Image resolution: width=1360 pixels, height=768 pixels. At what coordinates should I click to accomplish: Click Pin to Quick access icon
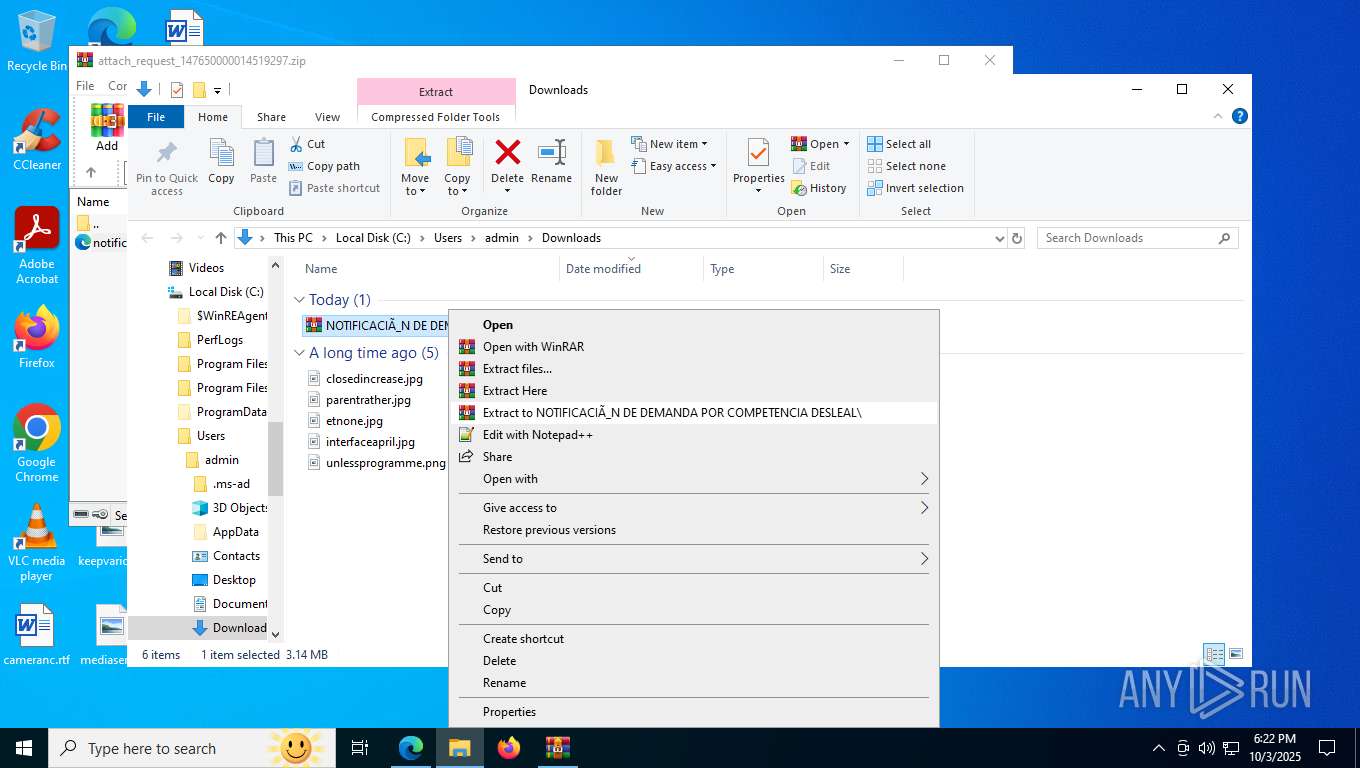coord(167,167)
